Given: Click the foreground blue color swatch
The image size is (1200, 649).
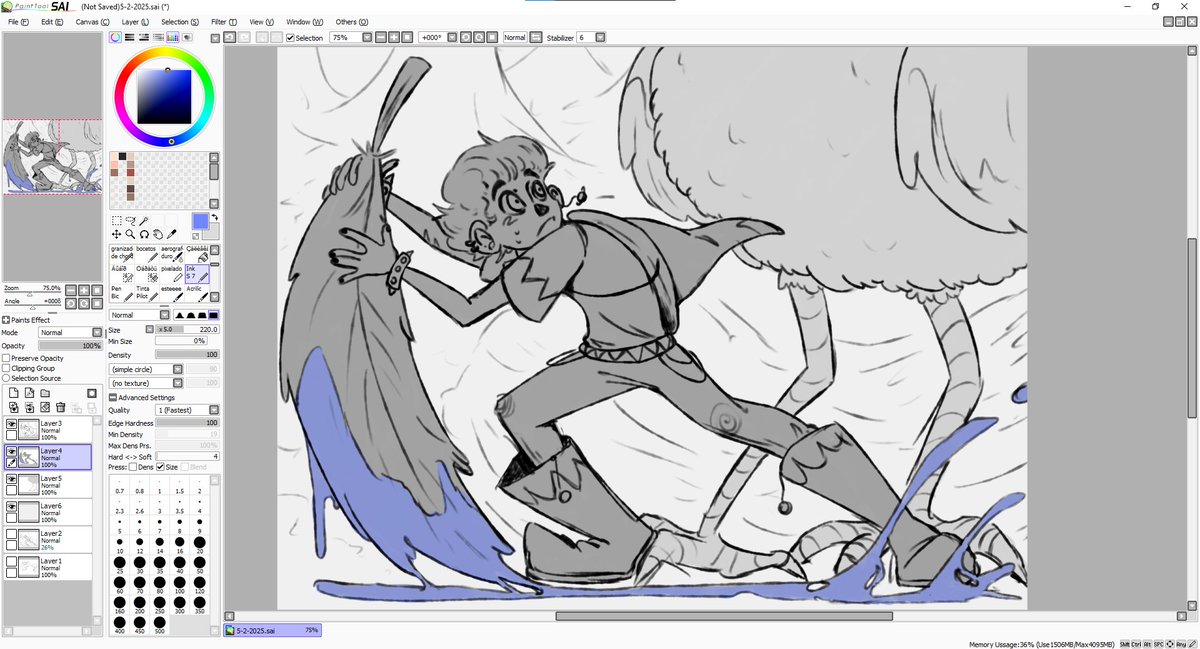Looking at the screenshot, I should (200, 220).
